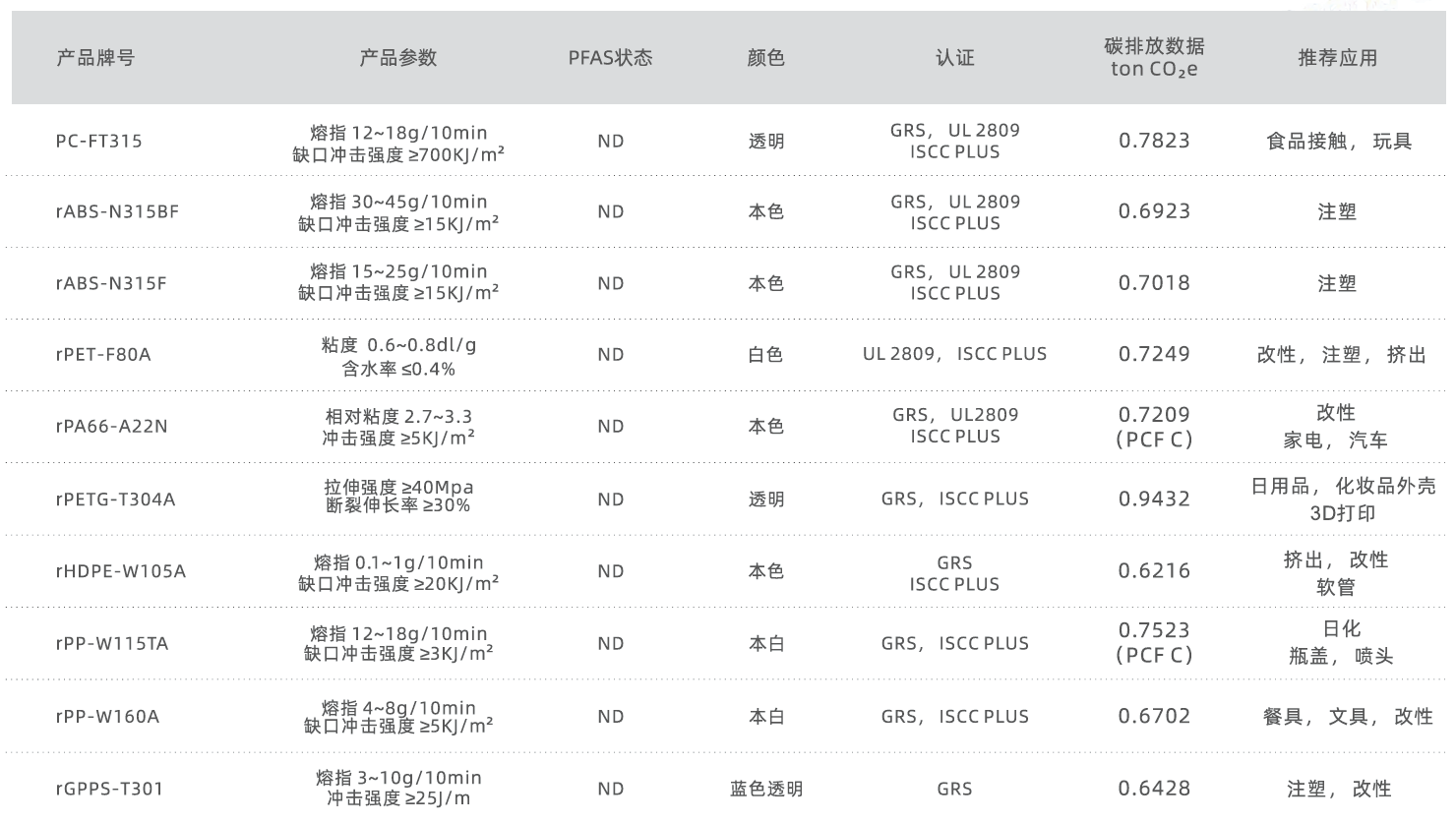
Task: Select product rPETG-T304A
Action: [x=115, y=500]
